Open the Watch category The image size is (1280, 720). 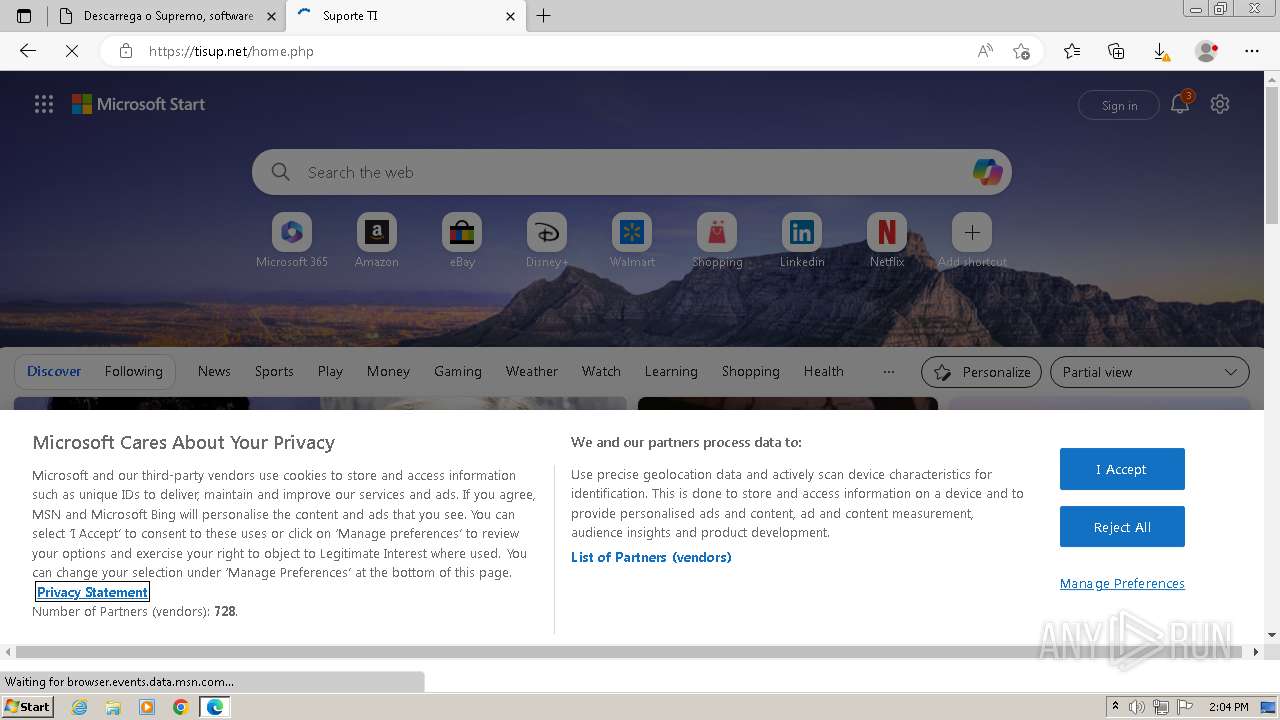(601, 371)
